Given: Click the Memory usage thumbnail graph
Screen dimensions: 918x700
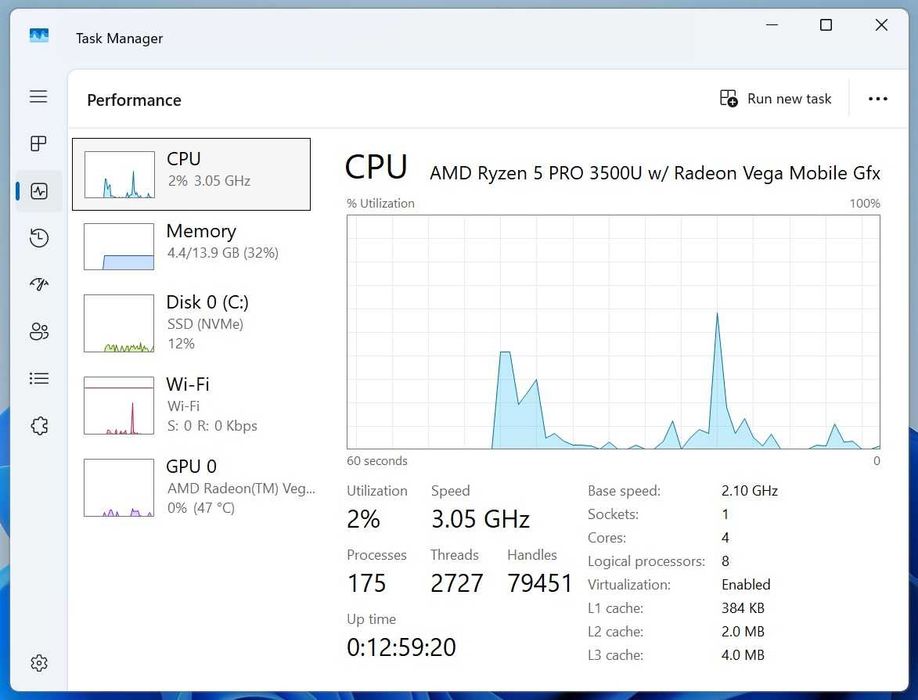Looking at the screenshot, I should click(119, 246).
